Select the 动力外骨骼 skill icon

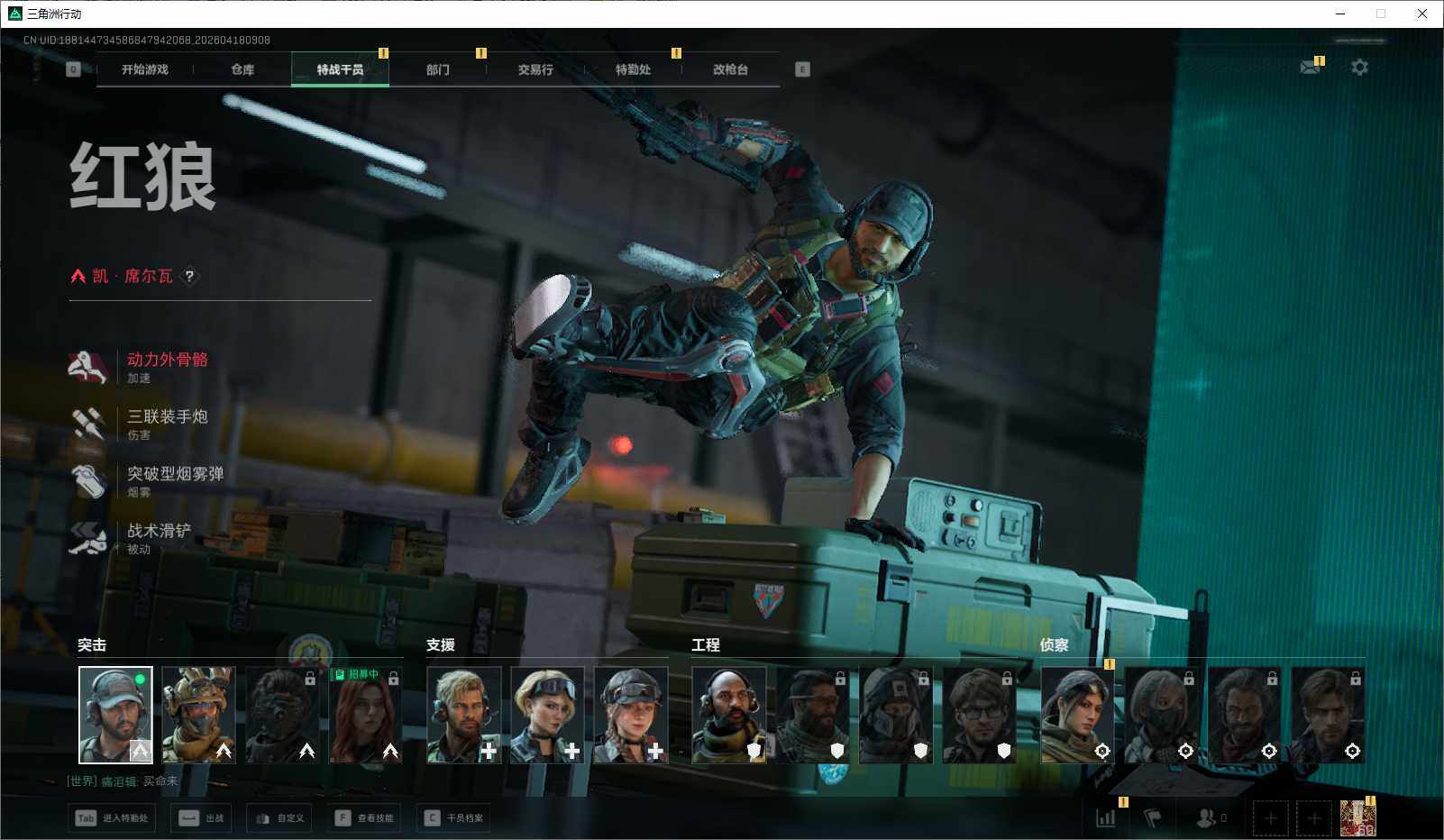(87, 366)
